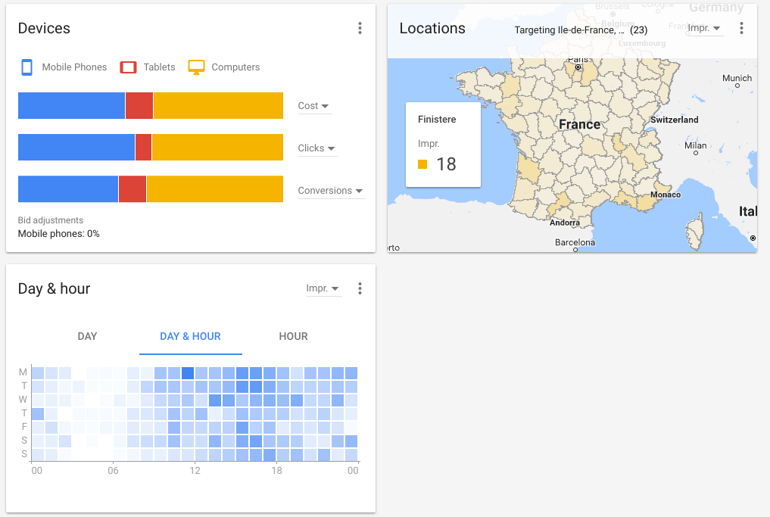Screen dimensions: 770x517
Task: Click the Mobile Phones legend icon
Action: pyautogui.click(x=27, y=67)
